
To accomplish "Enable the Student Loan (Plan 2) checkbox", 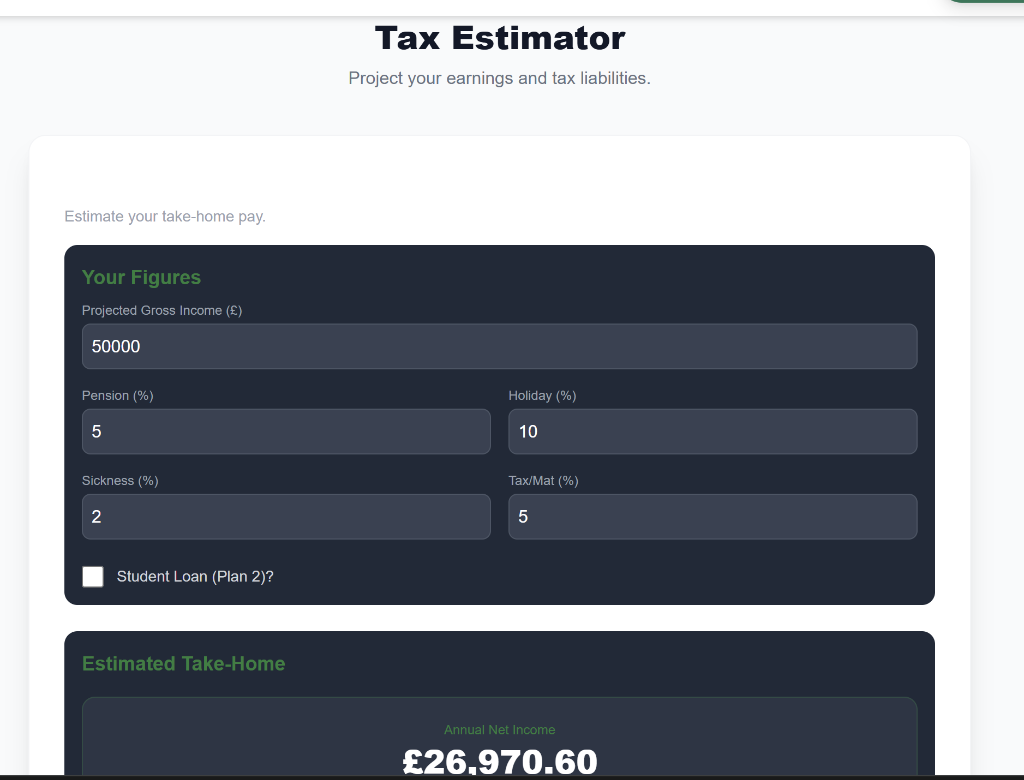I will tap(92, 576).
